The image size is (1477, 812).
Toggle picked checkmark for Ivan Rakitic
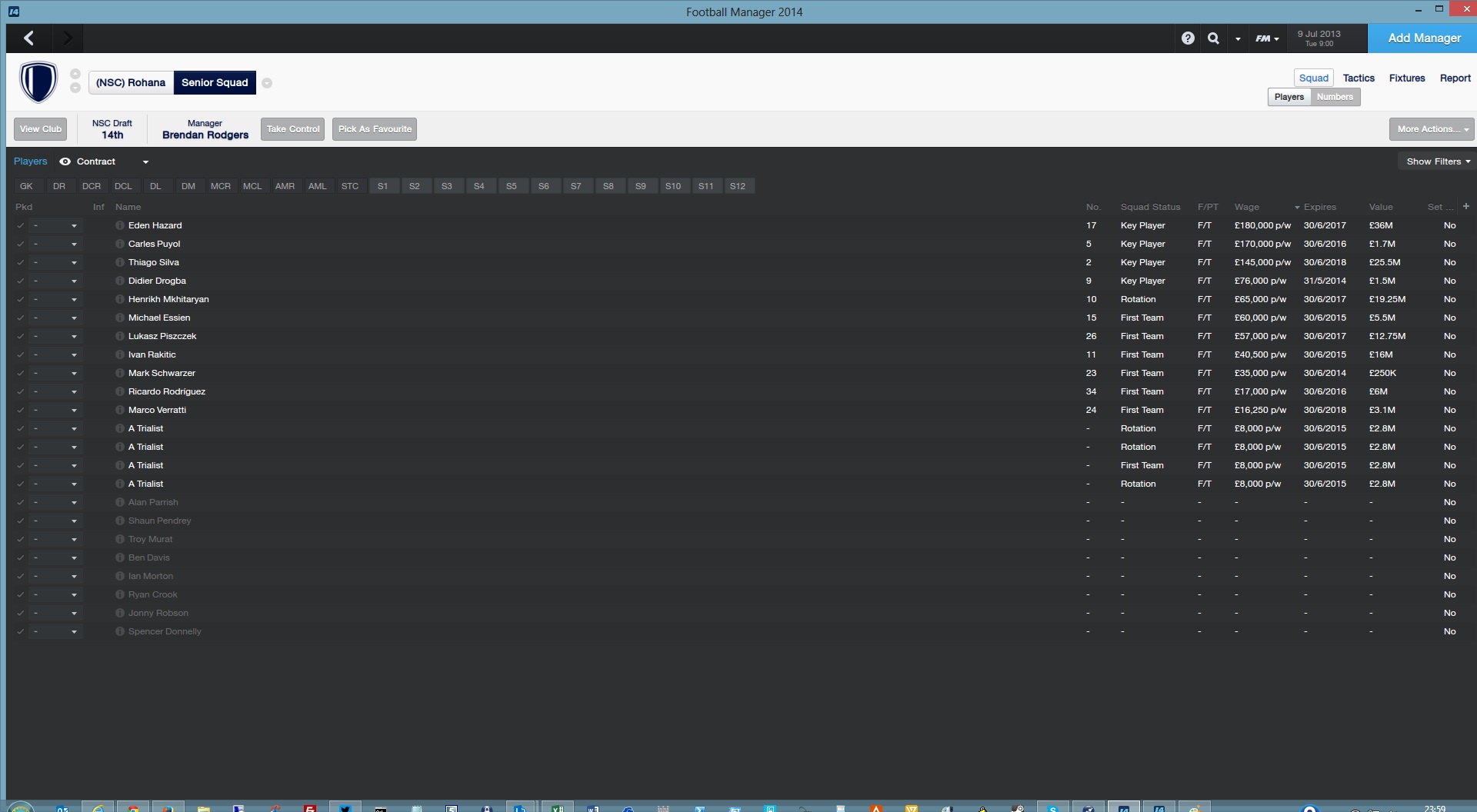pyautogui.click(x=21, y=354)
